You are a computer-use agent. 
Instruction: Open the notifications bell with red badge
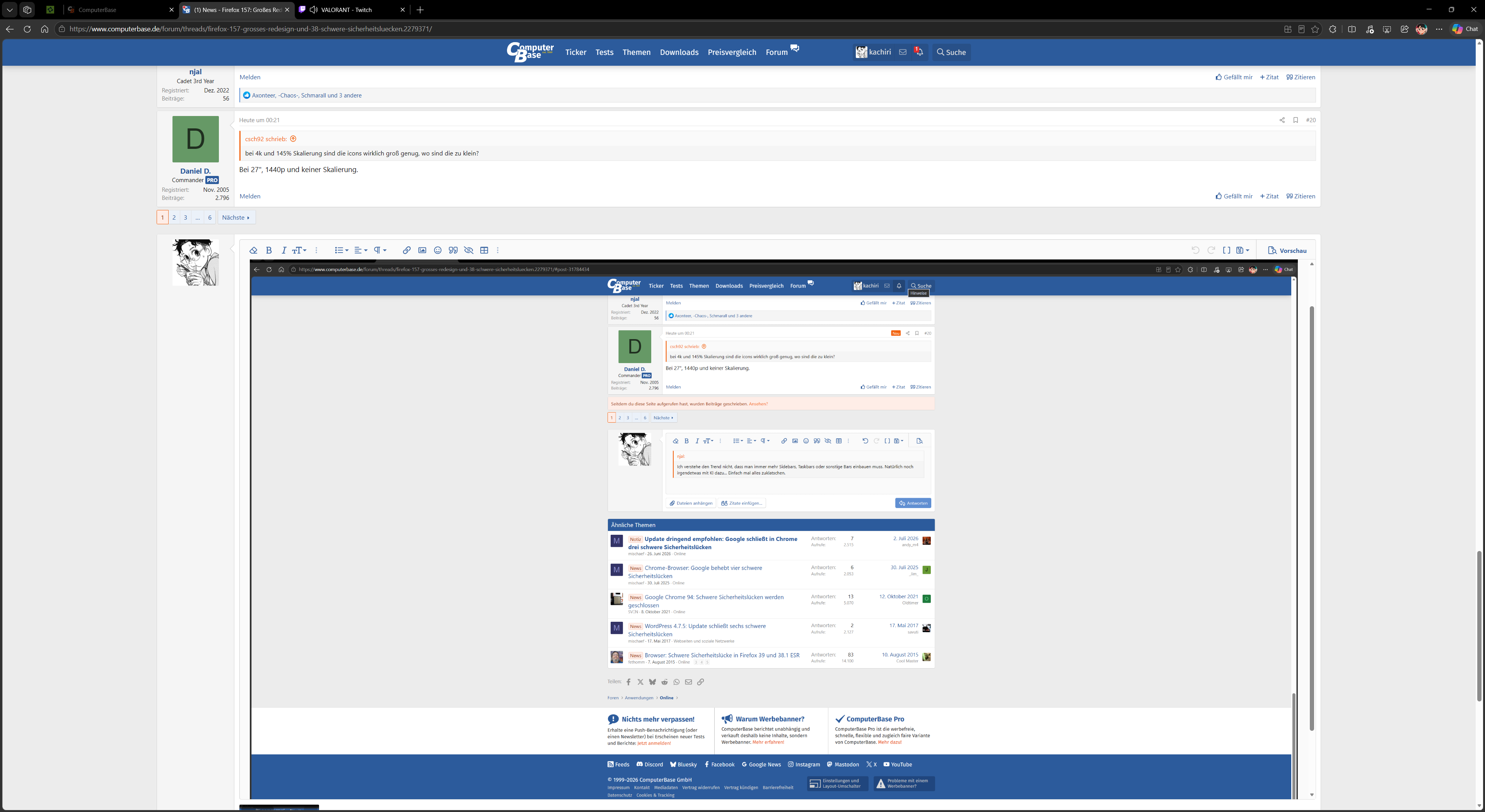click(919, 52)
